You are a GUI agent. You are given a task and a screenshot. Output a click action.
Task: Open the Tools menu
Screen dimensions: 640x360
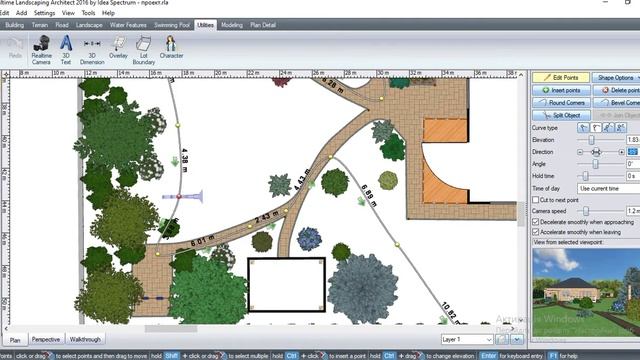(x=88, y=13)
